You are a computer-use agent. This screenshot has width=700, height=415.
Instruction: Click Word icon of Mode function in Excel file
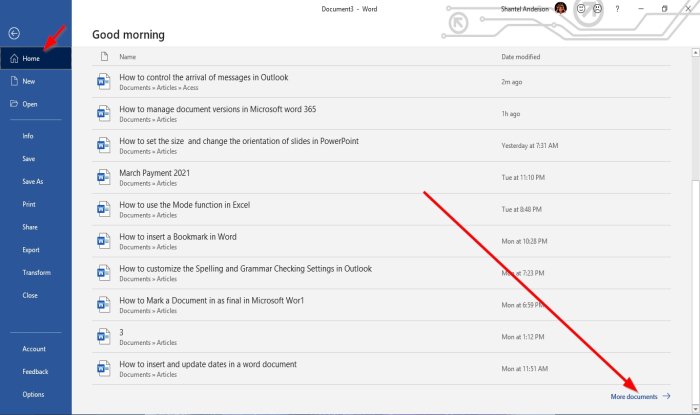coord(104,209)
